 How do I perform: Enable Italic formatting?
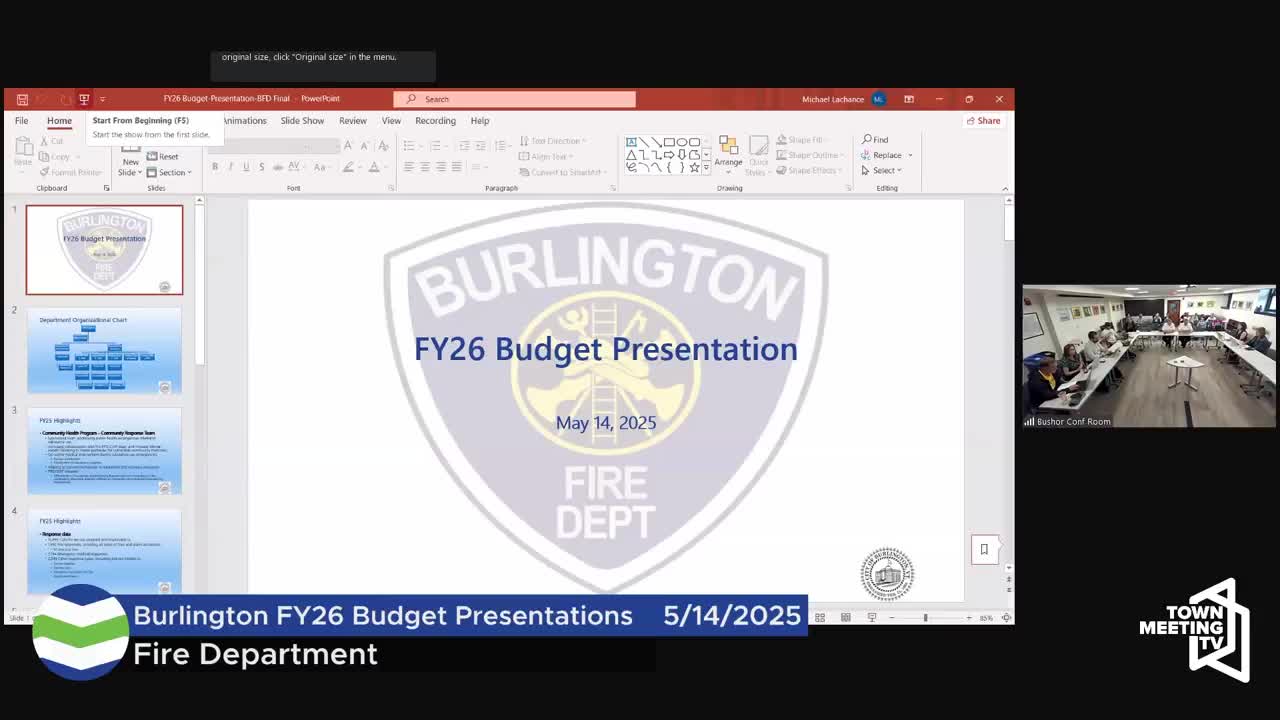[230, 166]
